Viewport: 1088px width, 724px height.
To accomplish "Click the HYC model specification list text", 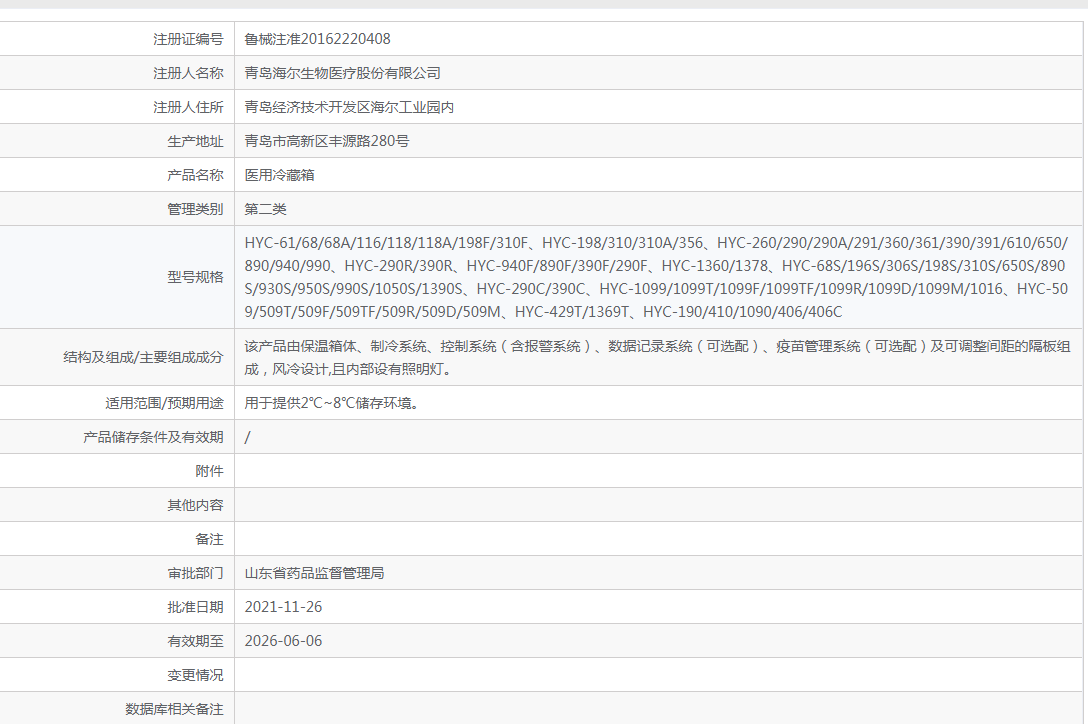I will [656, 277].
